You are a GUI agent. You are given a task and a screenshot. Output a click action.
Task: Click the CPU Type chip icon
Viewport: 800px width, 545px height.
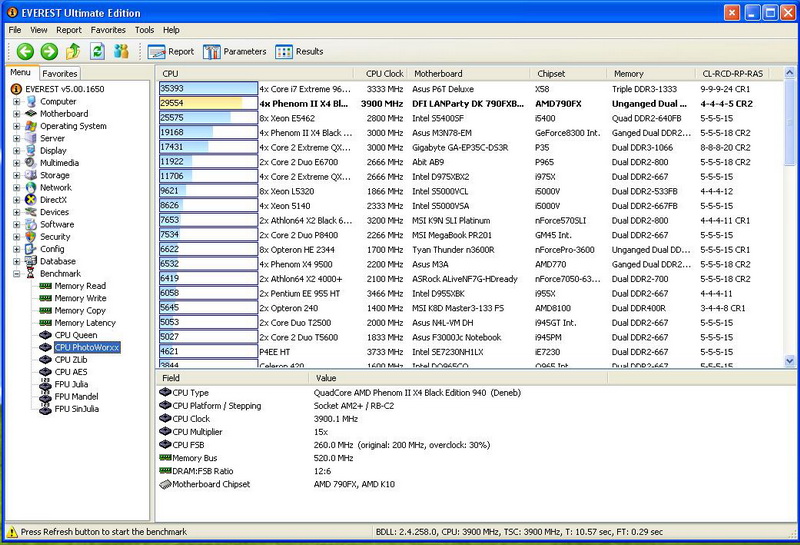(x=165, y=392)
